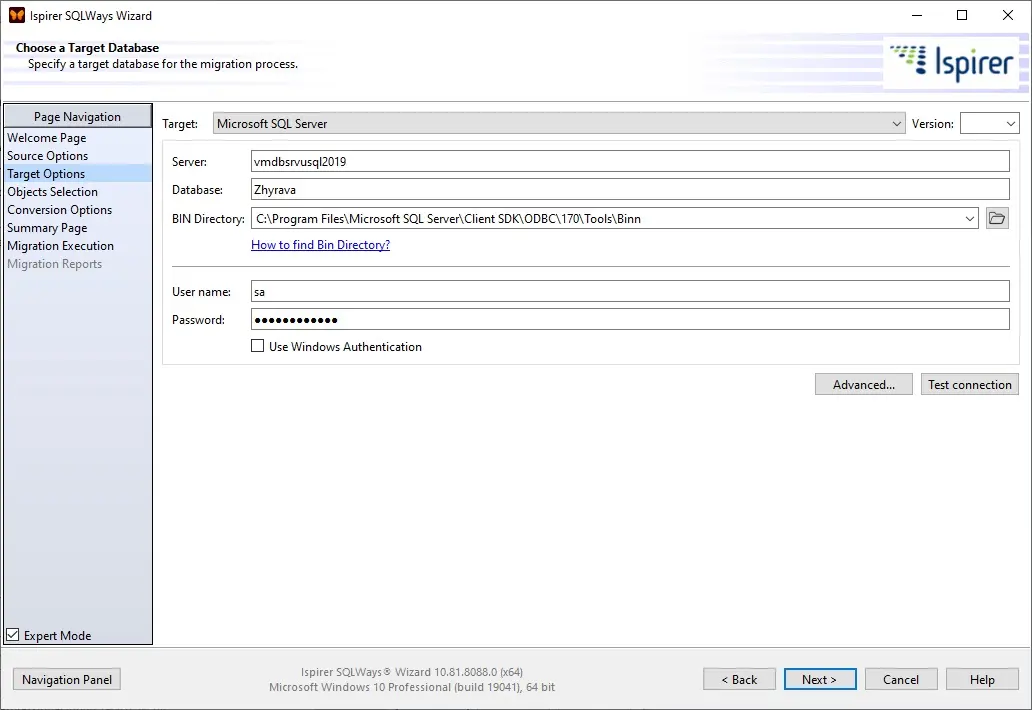
Task: Maximize the SQLWays Wizard window
Action: [x=962, y=15]
